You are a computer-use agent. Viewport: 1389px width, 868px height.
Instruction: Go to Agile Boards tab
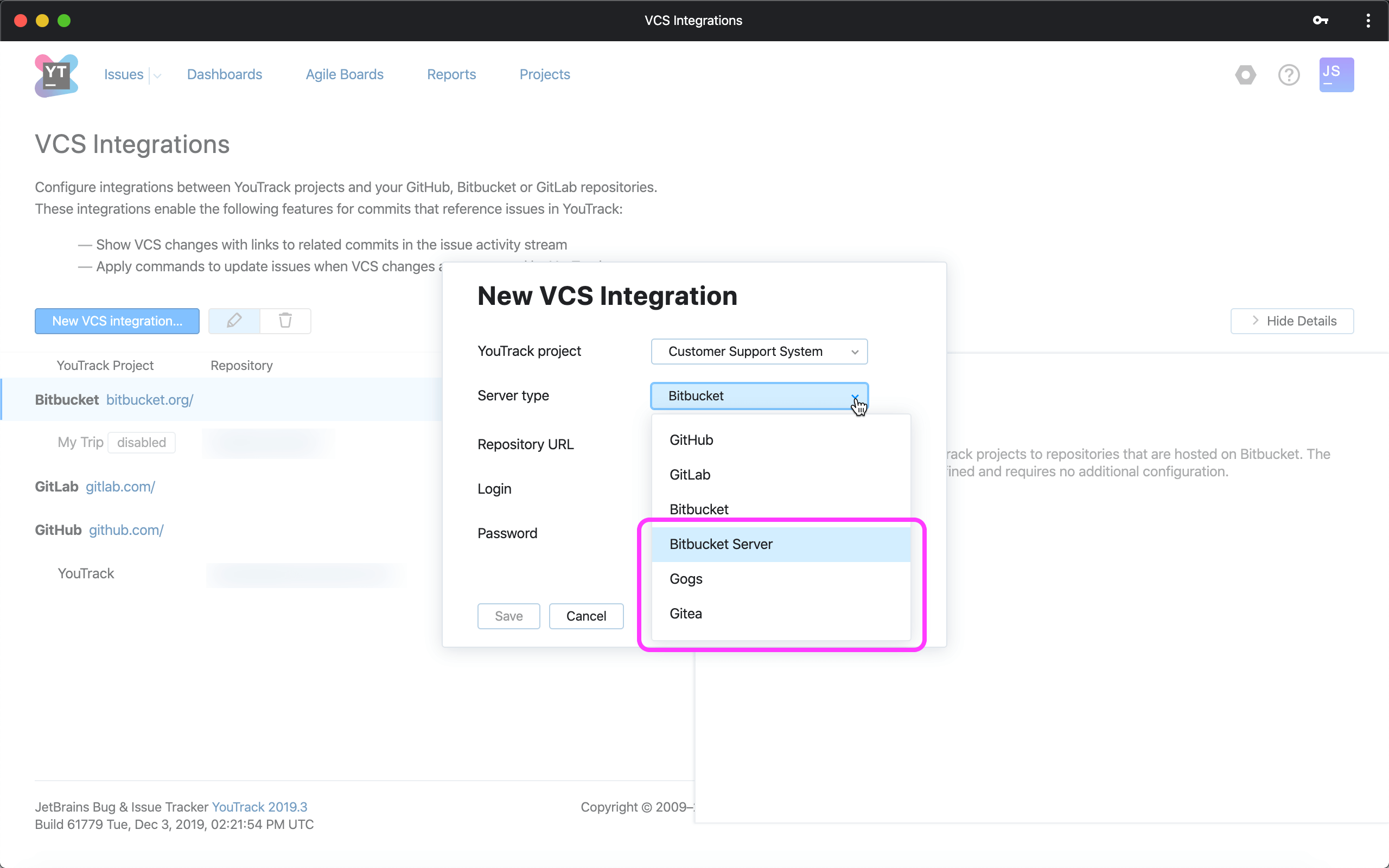pyautogui.click(x=345, y=75)
